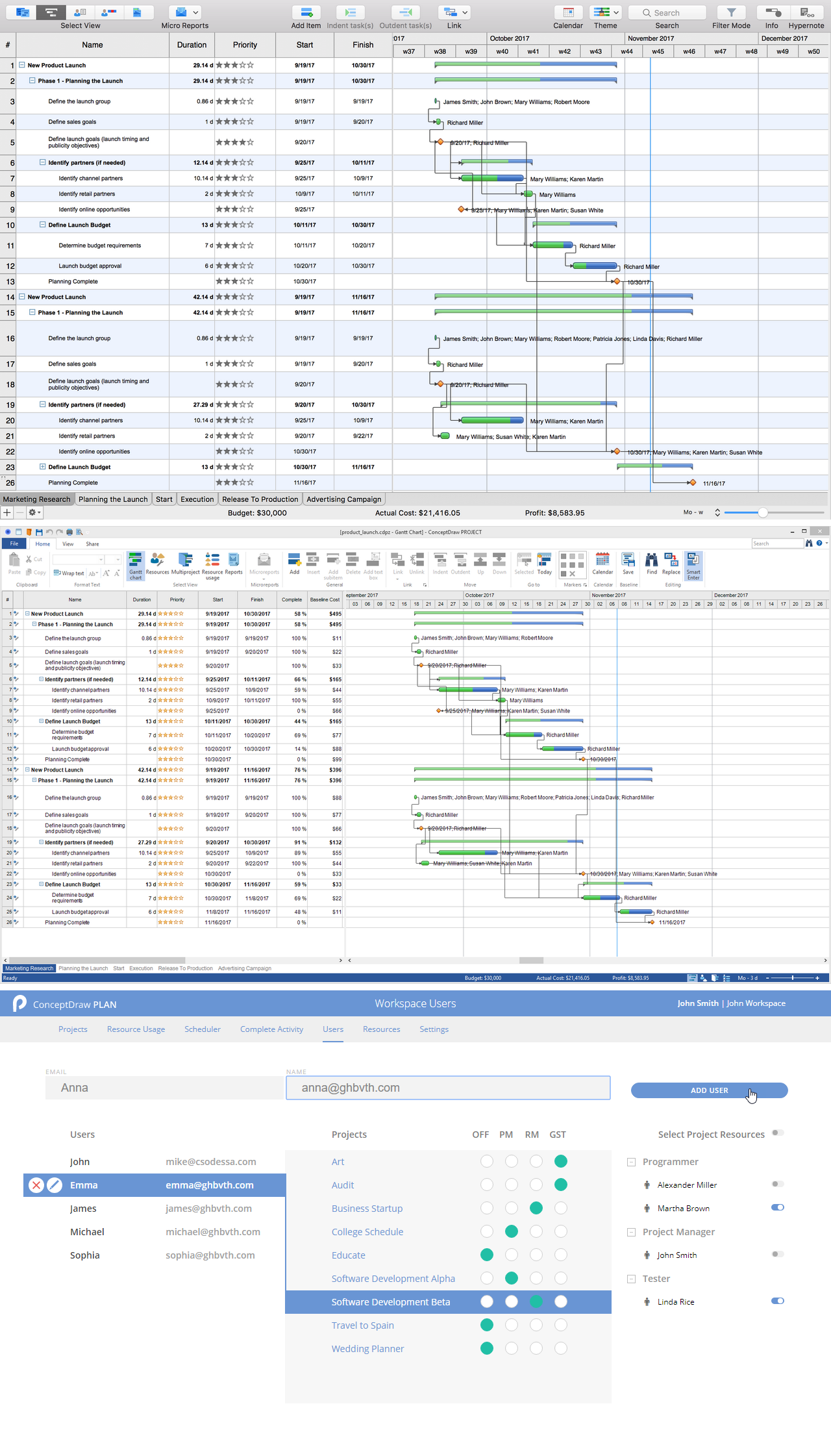The height and width of the screenshot is (1456, 831).
Task: Switch to Multiproject view in Windows ribbon
Action: pos(186,564)
